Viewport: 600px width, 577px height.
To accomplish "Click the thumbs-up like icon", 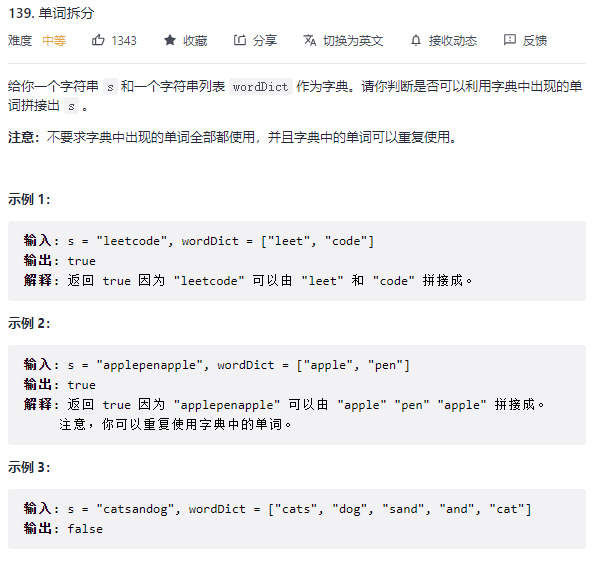I will point(98,40).
